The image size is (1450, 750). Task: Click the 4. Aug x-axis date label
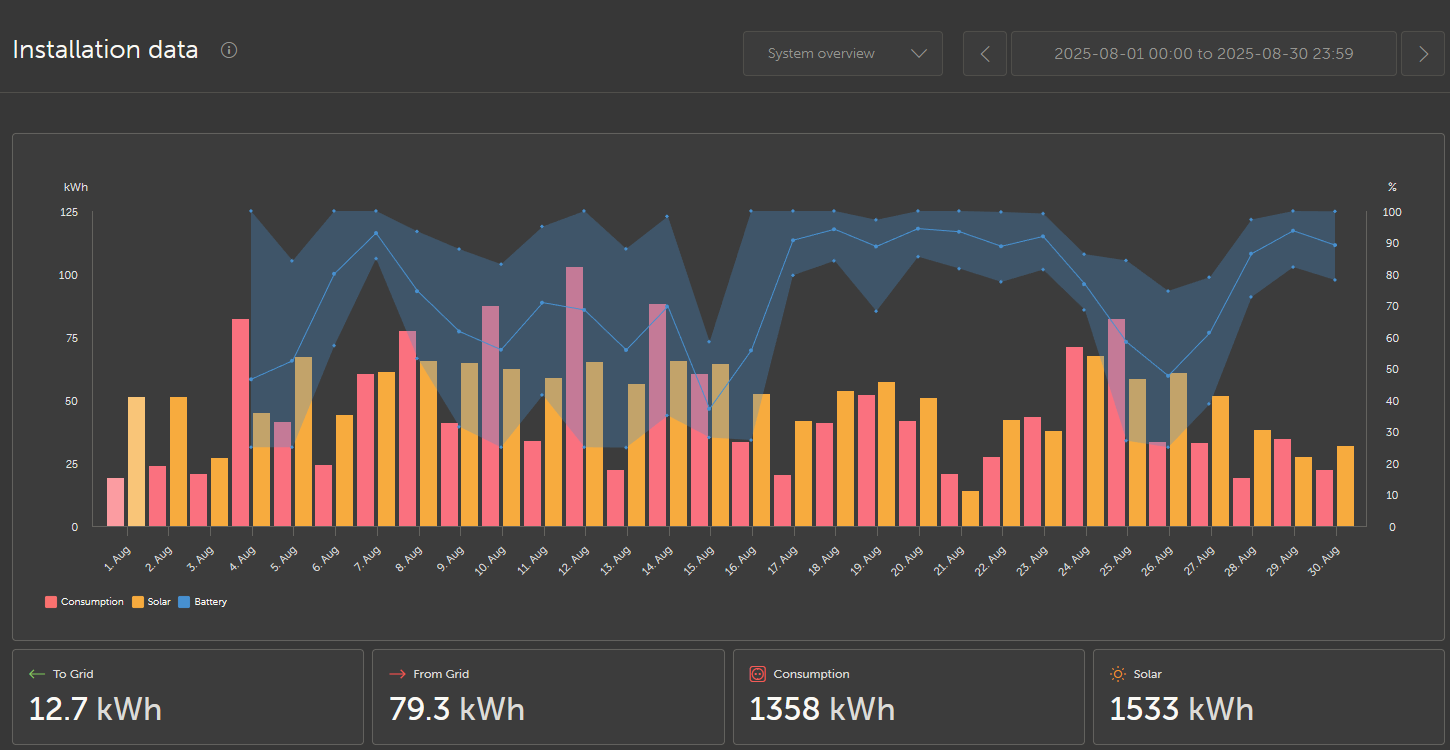point(242,557)
